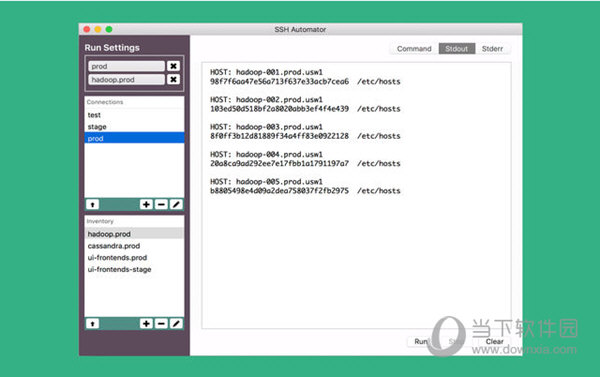Edit connection with the pencil icon

click(x=176, y=204)
